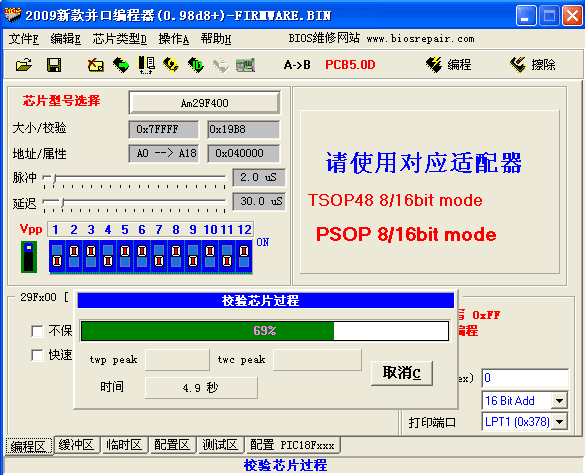Click the twc peak value field
585x475 pixels.
coord(317,360)
